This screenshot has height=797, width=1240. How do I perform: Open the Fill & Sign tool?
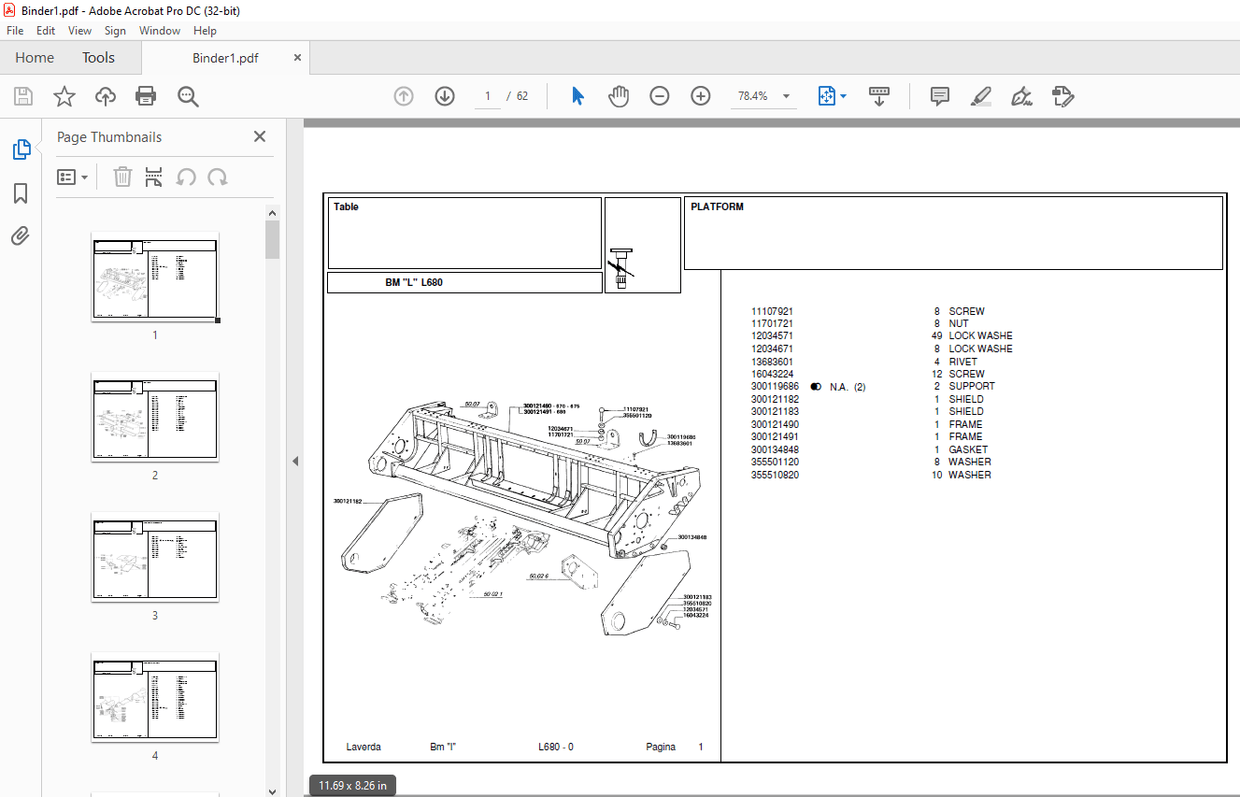[x=1021, y=95]
